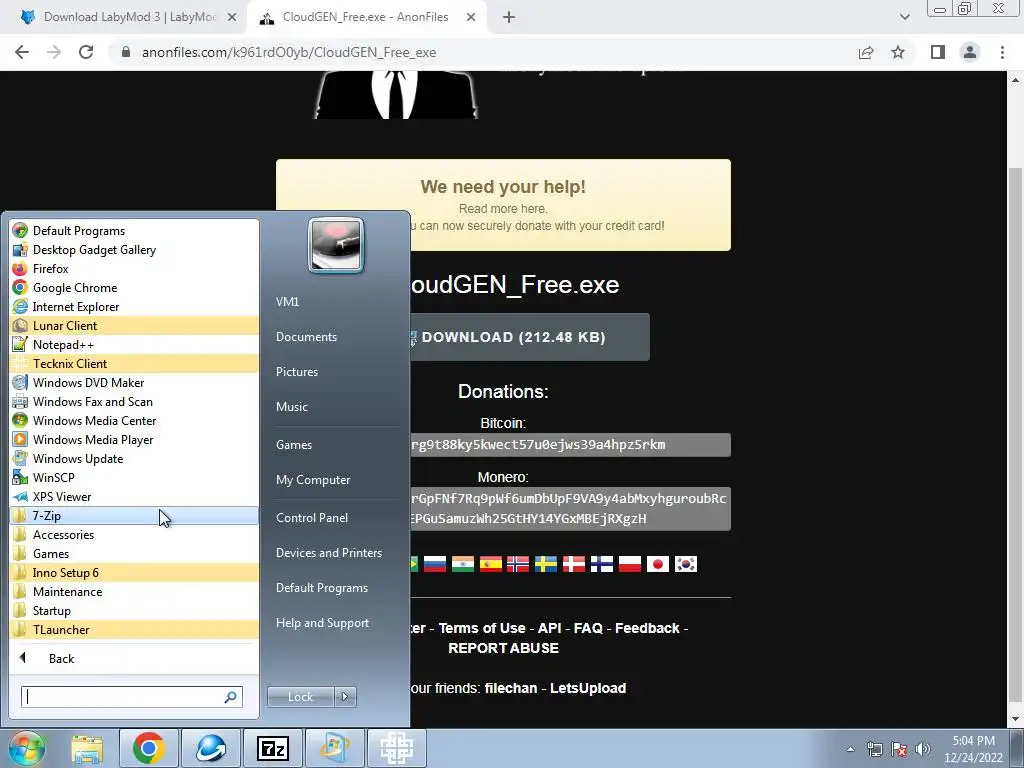This screenshot has width=1024, height=768.
Task: Expand the Accessories folder
Action: (135, 534)
